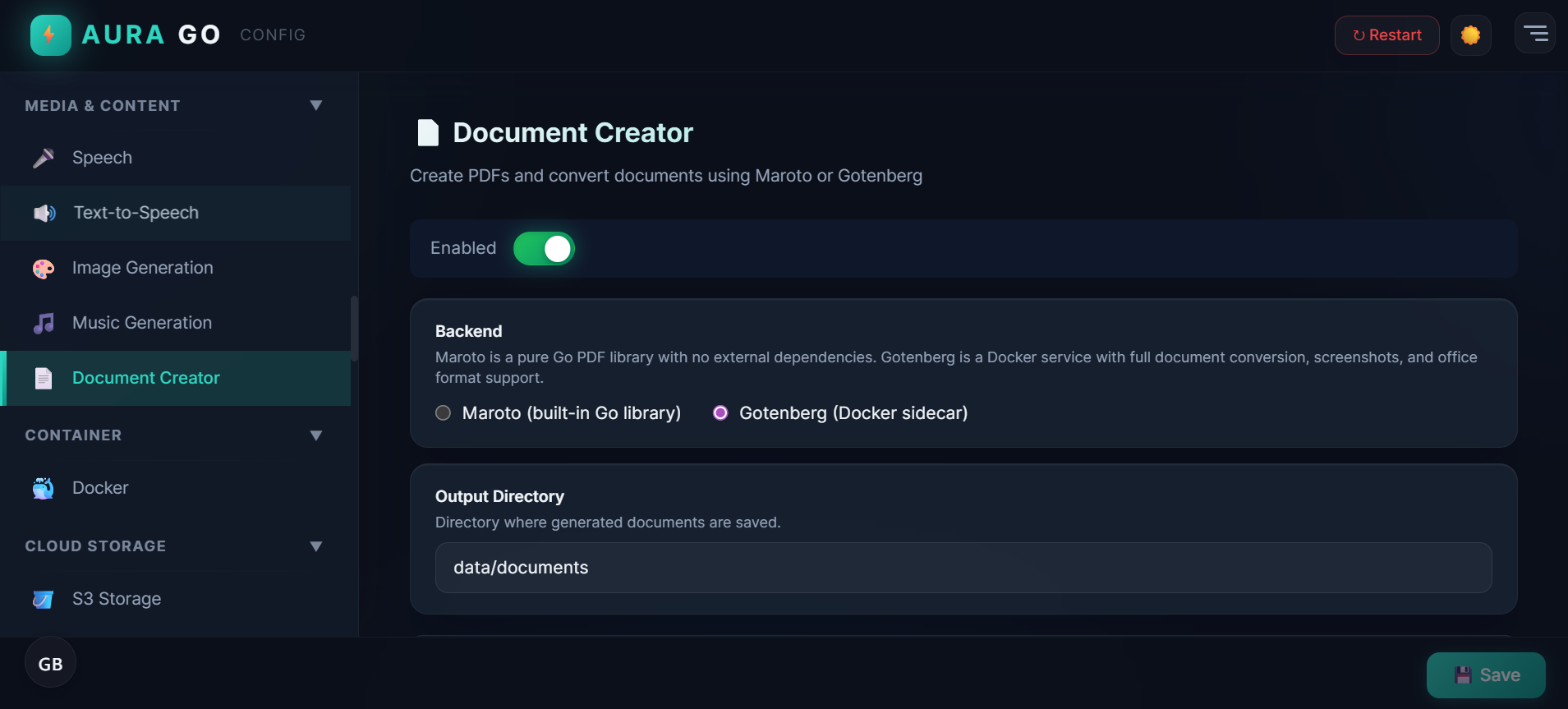Click the S3 Storage bucket icon
The width and height of the screenshot is (1568, 709).
44,599
